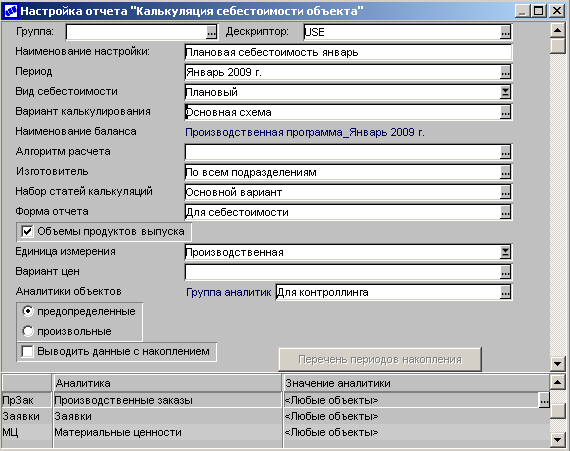Click the analytics table scrollbar thumb

tap(558, 410)
